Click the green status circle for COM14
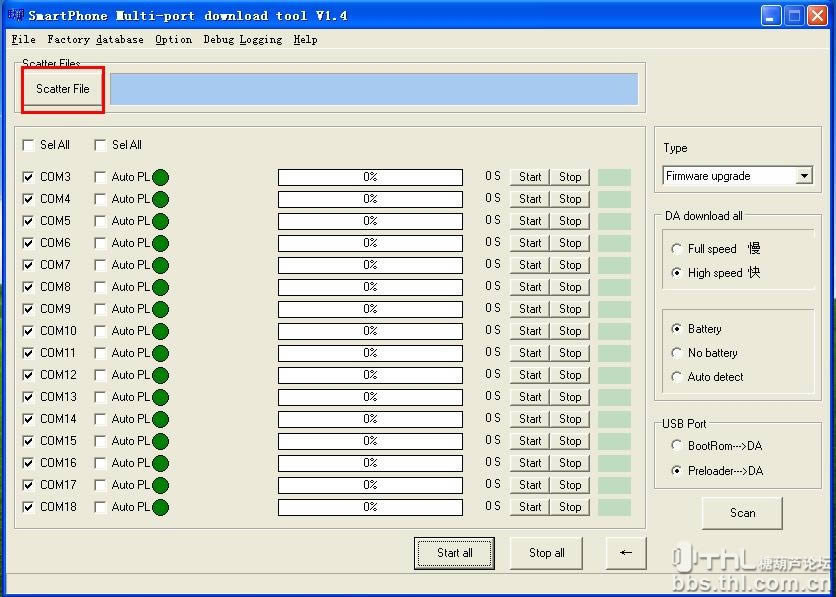Screen dimensions: 836x597 pos(160,419)
